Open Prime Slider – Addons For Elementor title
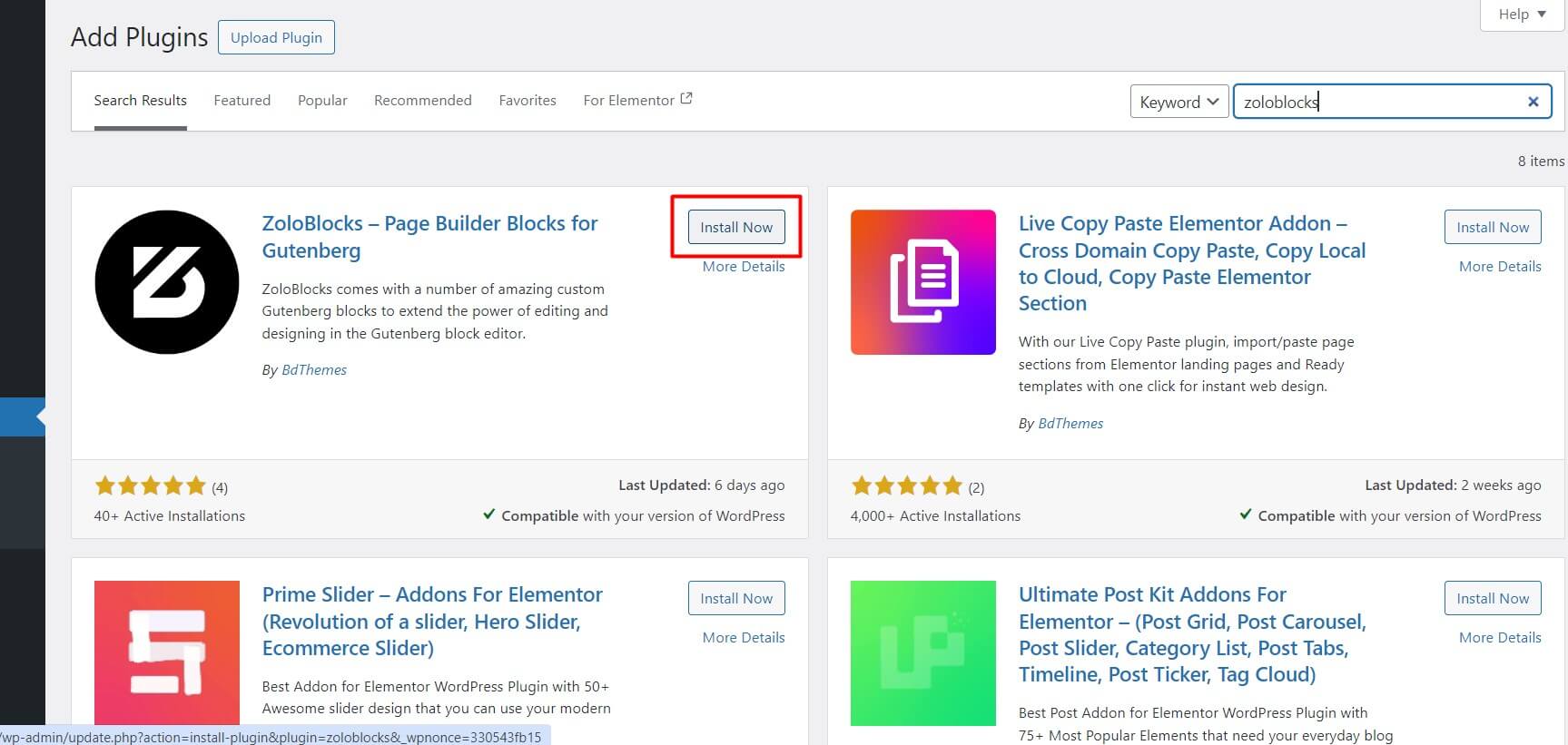The height and width of the screenshot is (745, 1568). pyautogui.click(x=432, y=622)
